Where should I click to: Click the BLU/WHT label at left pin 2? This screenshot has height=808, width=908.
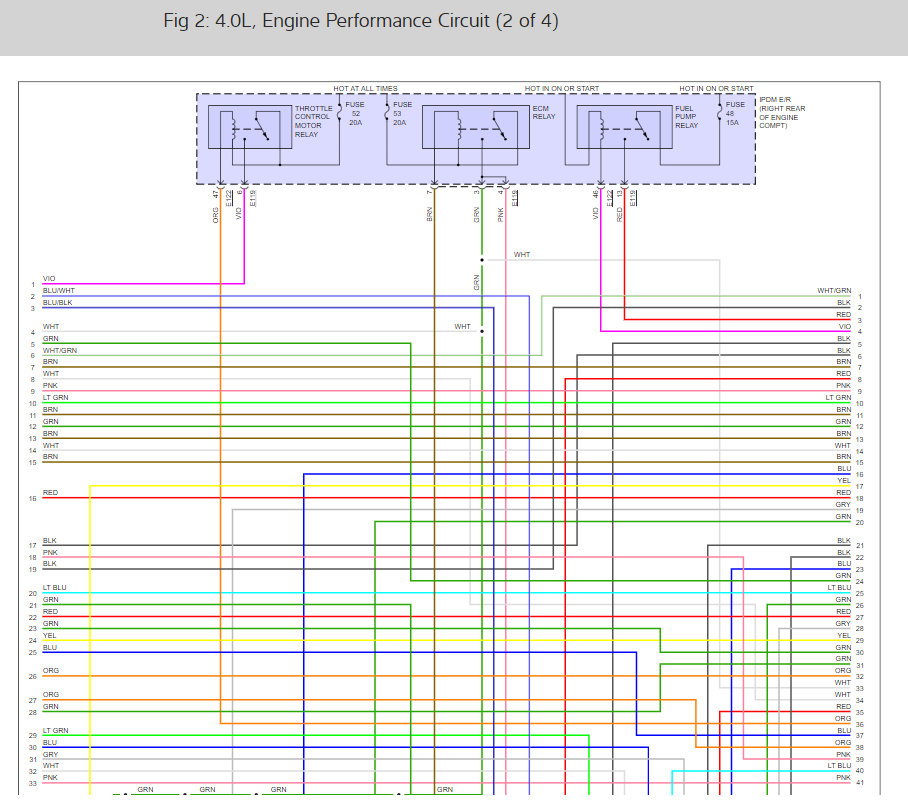pyautogui.click(x=58, y=291)
